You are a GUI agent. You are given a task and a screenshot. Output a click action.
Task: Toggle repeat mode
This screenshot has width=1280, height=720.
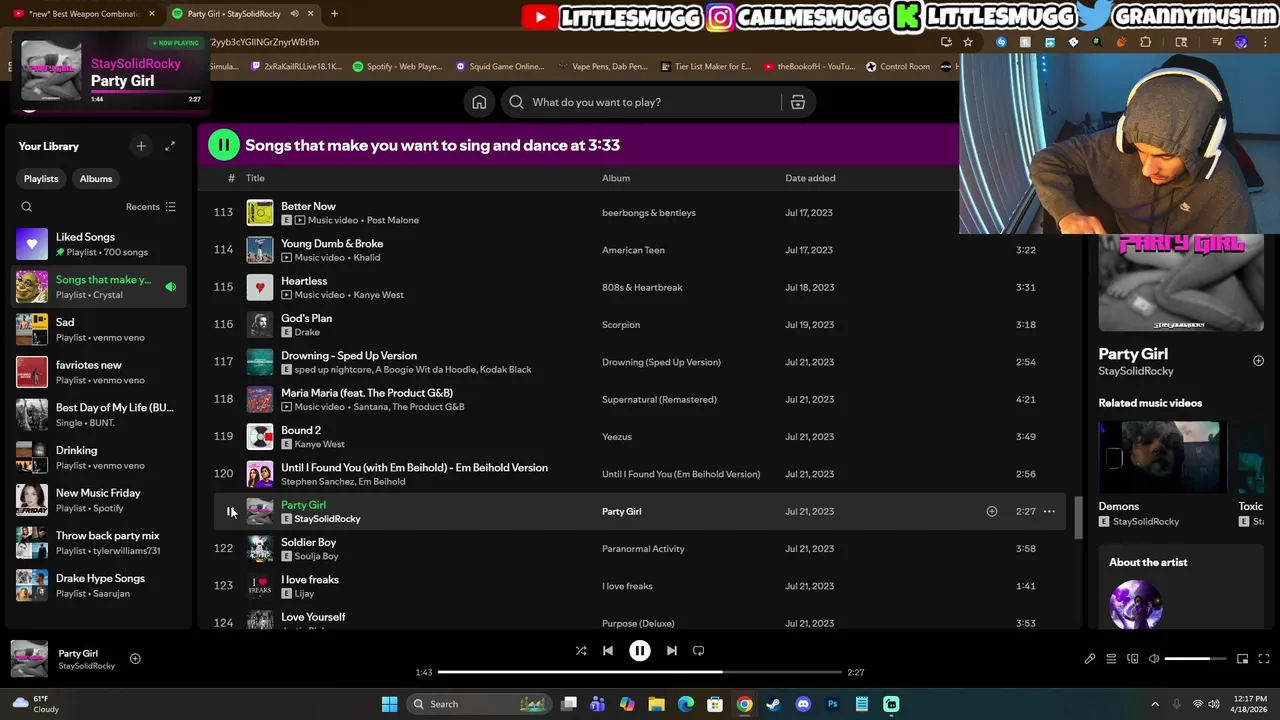(x=699, y=651)
